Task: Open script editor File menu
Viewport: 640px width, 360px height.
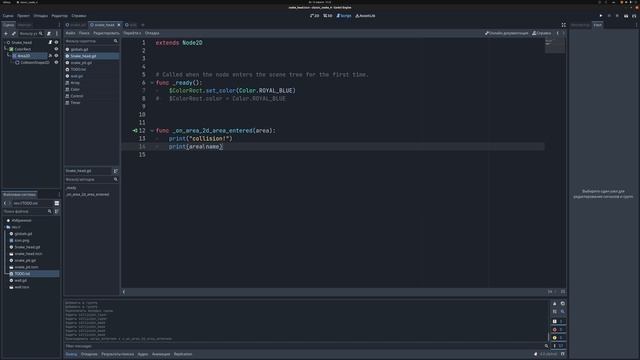Action: [71, 33]
